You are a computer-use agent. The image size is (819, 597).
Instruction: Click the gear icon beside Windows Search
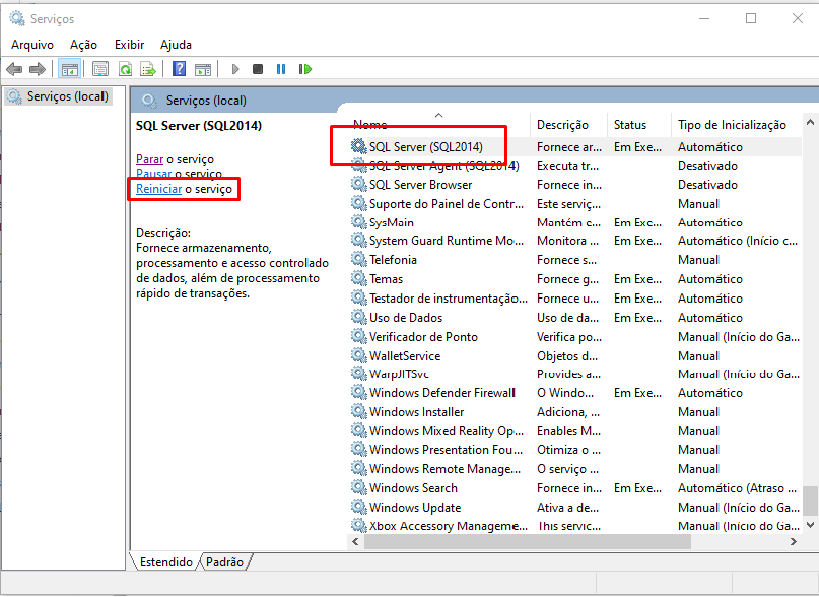pos(358,487)
